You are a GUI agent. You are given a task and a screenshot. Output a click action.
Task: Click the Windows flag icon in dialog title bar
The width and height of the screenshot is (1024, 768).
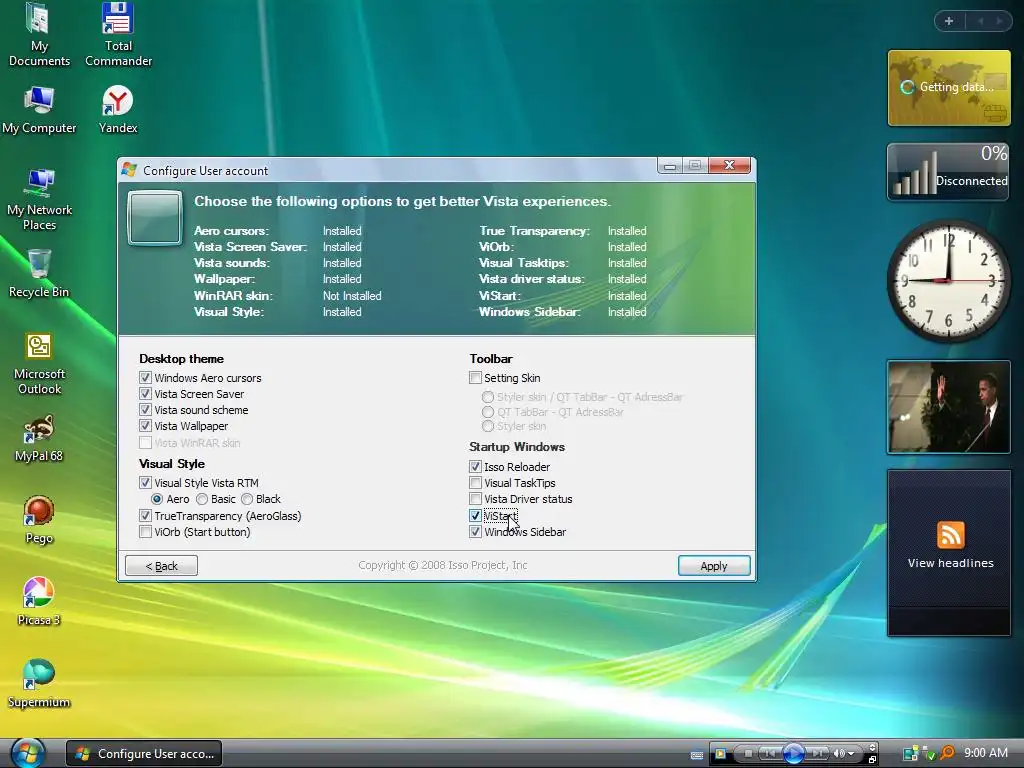point(129,170)
